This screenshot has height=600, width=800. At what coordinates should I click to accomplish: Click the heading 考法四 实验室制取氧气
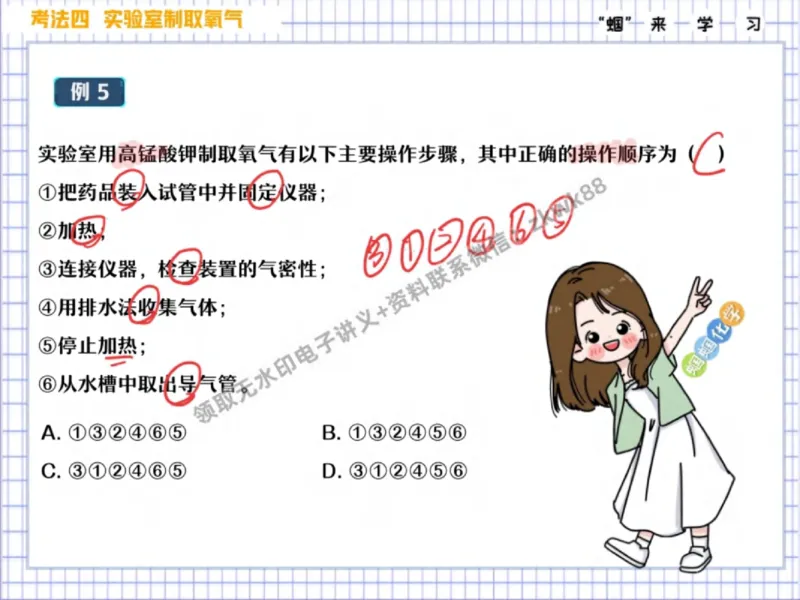click(137, 19)
